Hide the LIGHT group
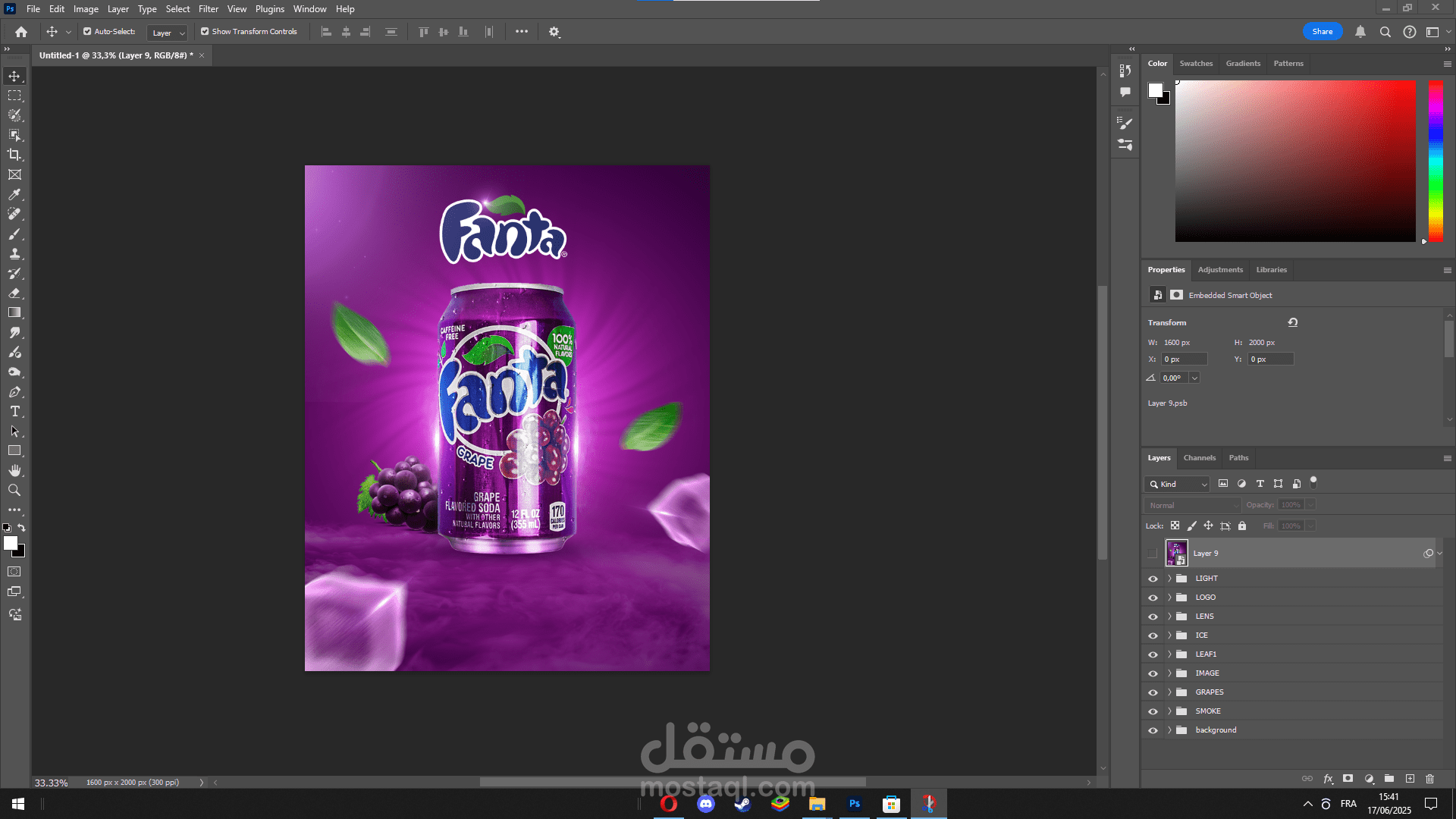Image resolution: width=1456 pixels, height=819 pixels. pyautogui.click(x=1153, y=579)
